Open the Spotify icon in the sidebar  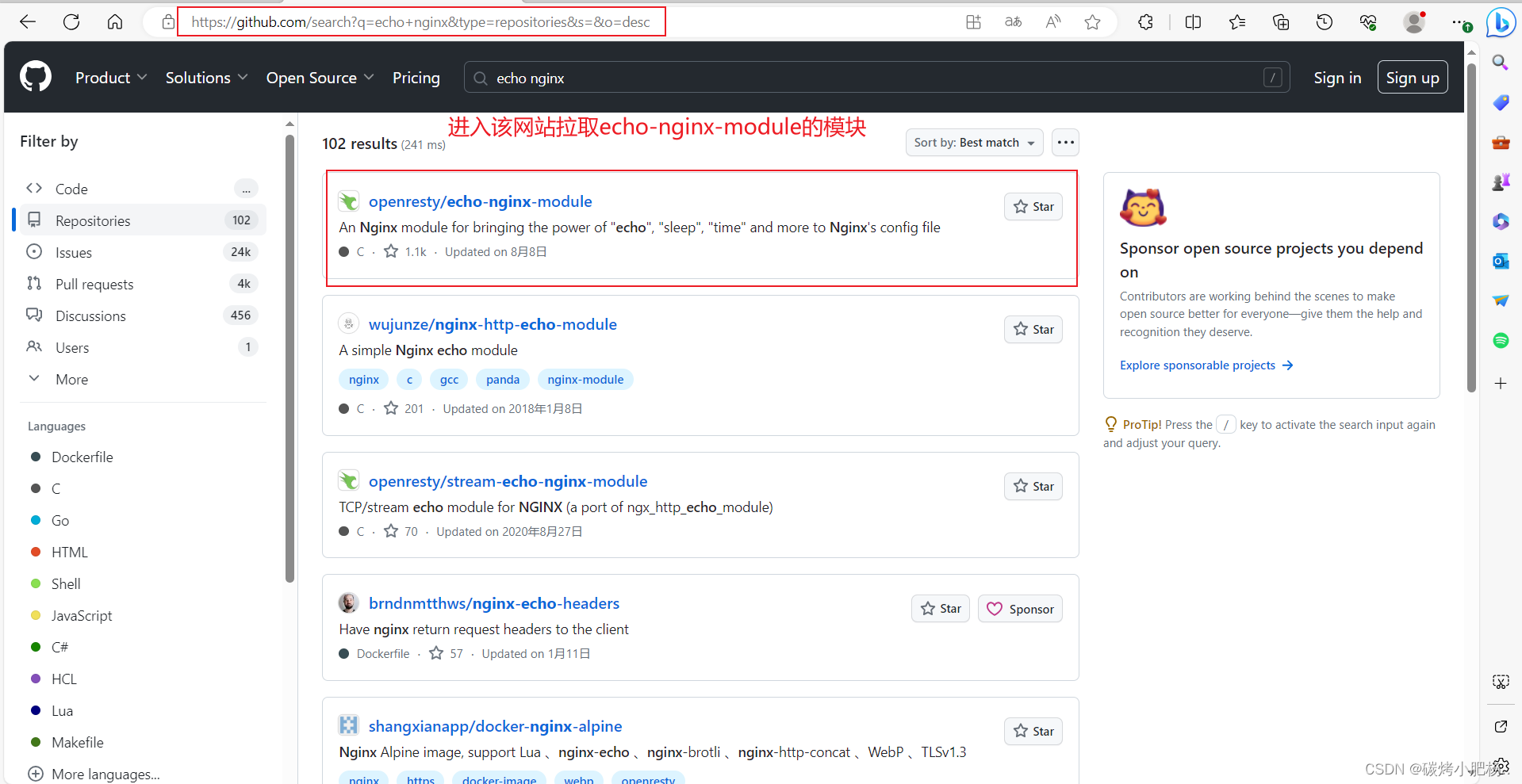tap(1501, 340)
